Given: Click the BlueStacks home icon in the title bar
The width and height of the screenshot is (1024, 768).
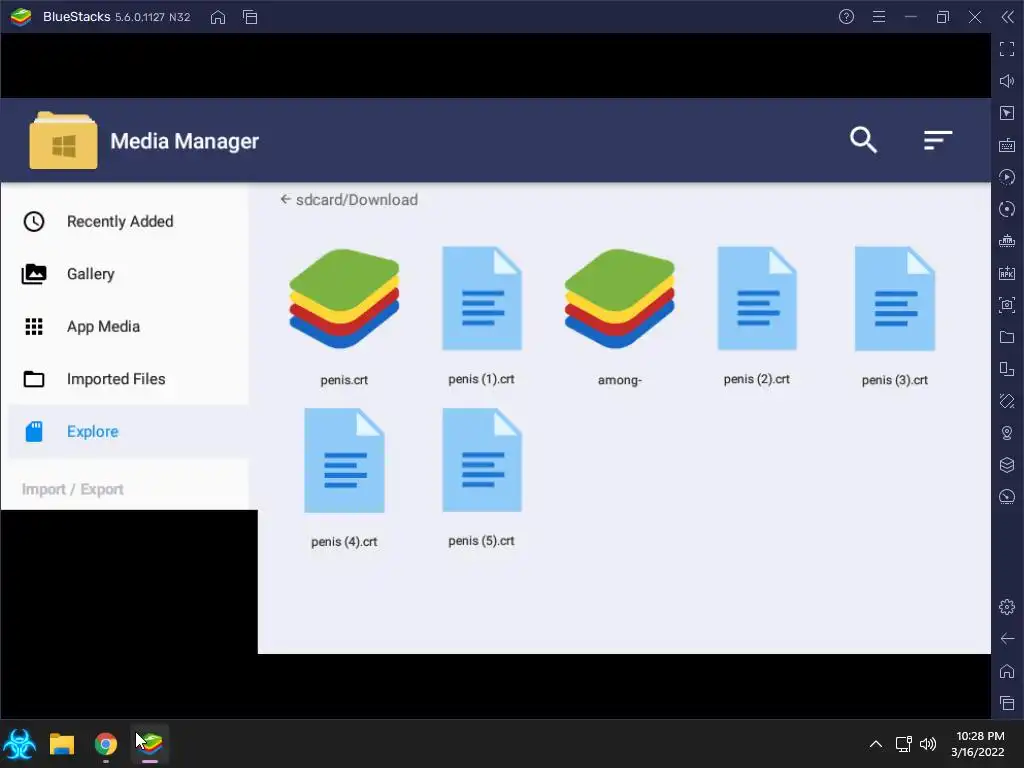Looking at the screenshot, I should coord(218,17).
